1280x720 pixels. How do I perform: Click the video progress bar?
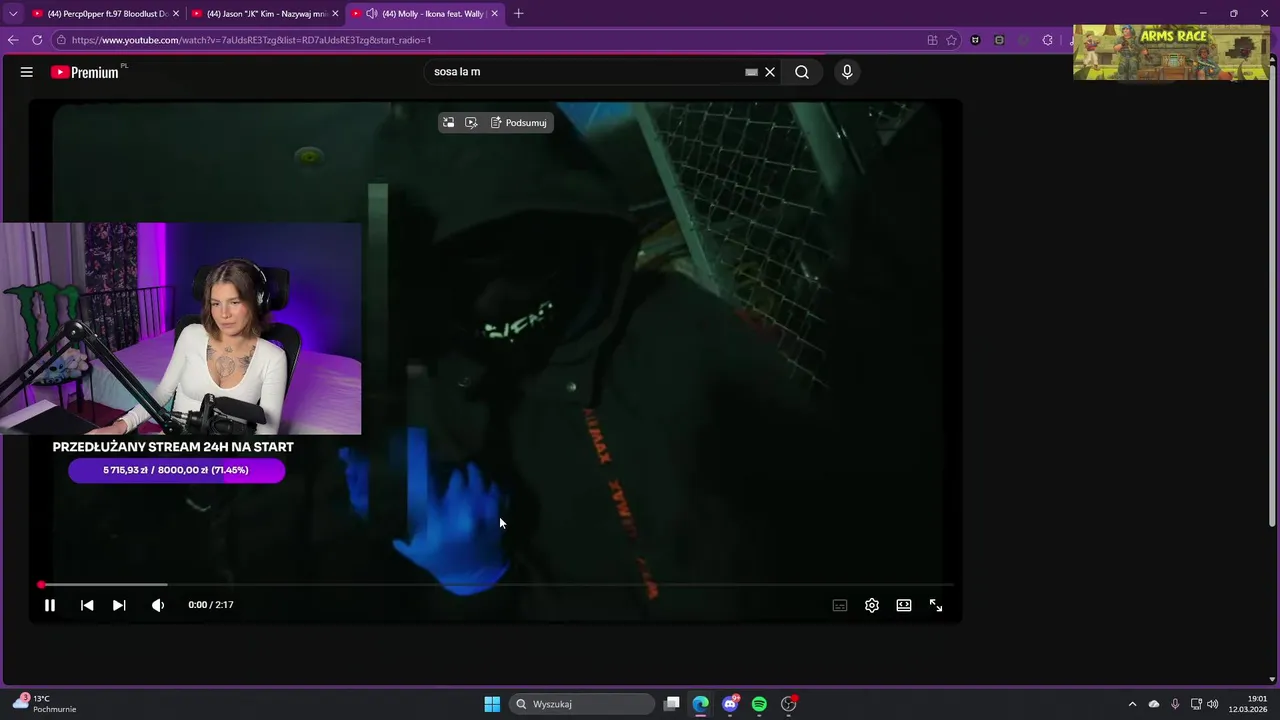pos(497,584)
